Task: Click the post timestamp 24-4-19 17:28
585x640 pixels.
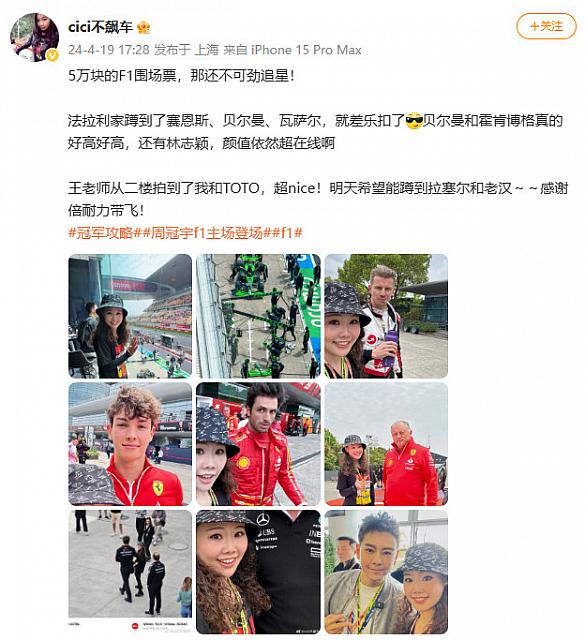Action: 109,50
